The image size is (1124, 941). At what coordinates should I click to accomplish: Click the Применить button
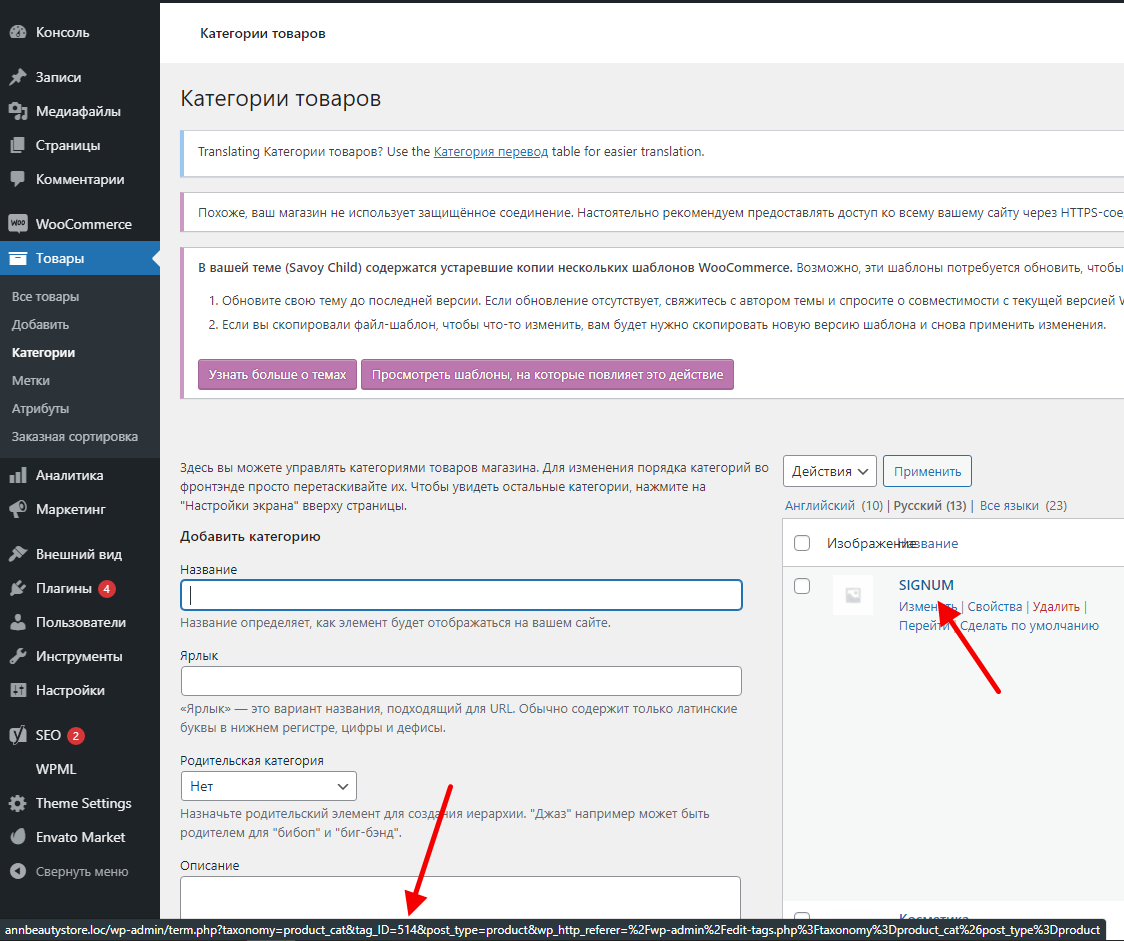point(928,472)
